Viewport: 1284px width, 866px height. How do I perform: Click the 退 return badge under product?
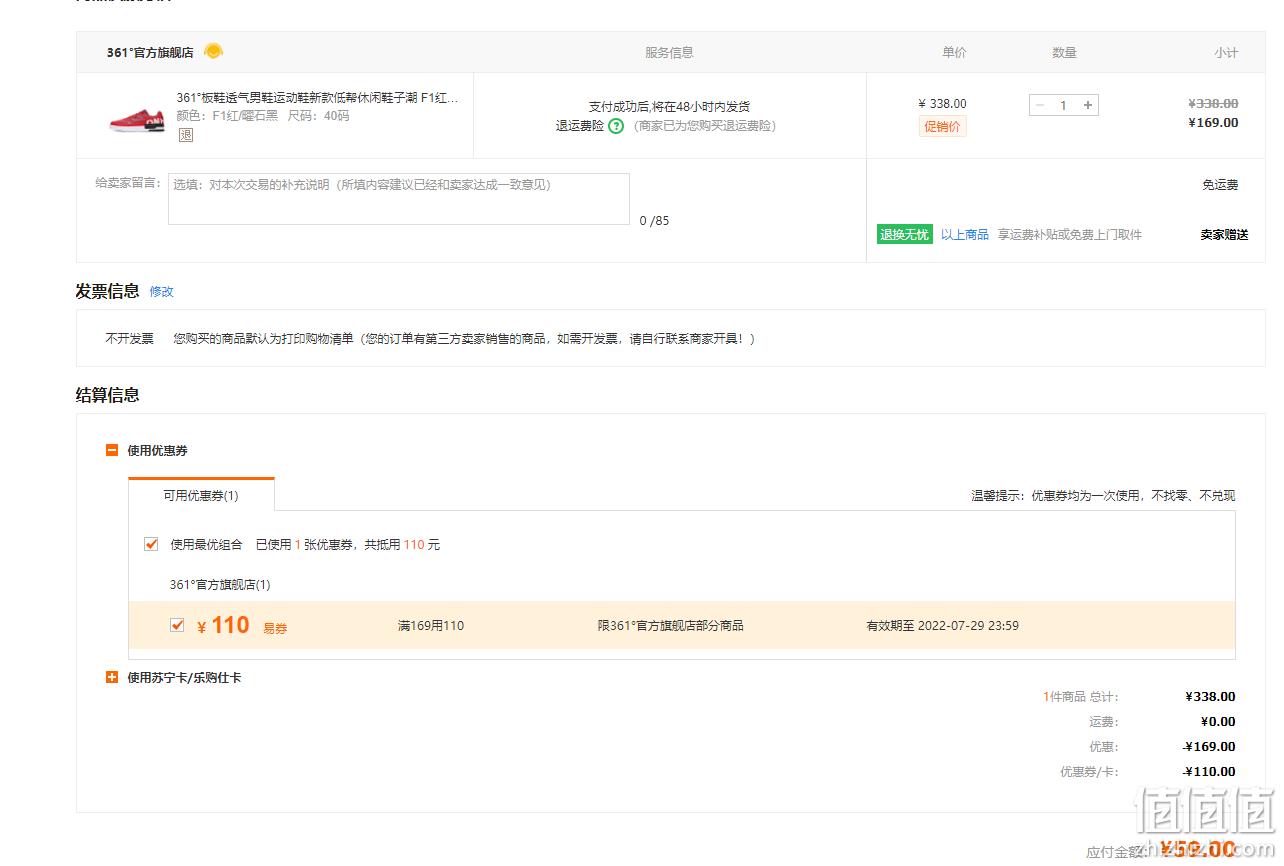185,135
